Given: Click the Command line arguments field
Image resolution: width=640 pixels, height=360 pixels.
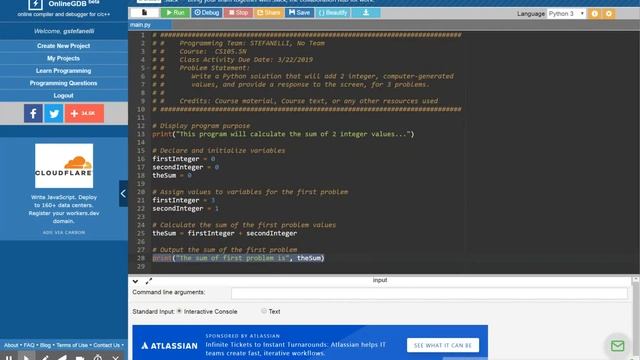Looking at the screenshot, I should coord(429,293).
